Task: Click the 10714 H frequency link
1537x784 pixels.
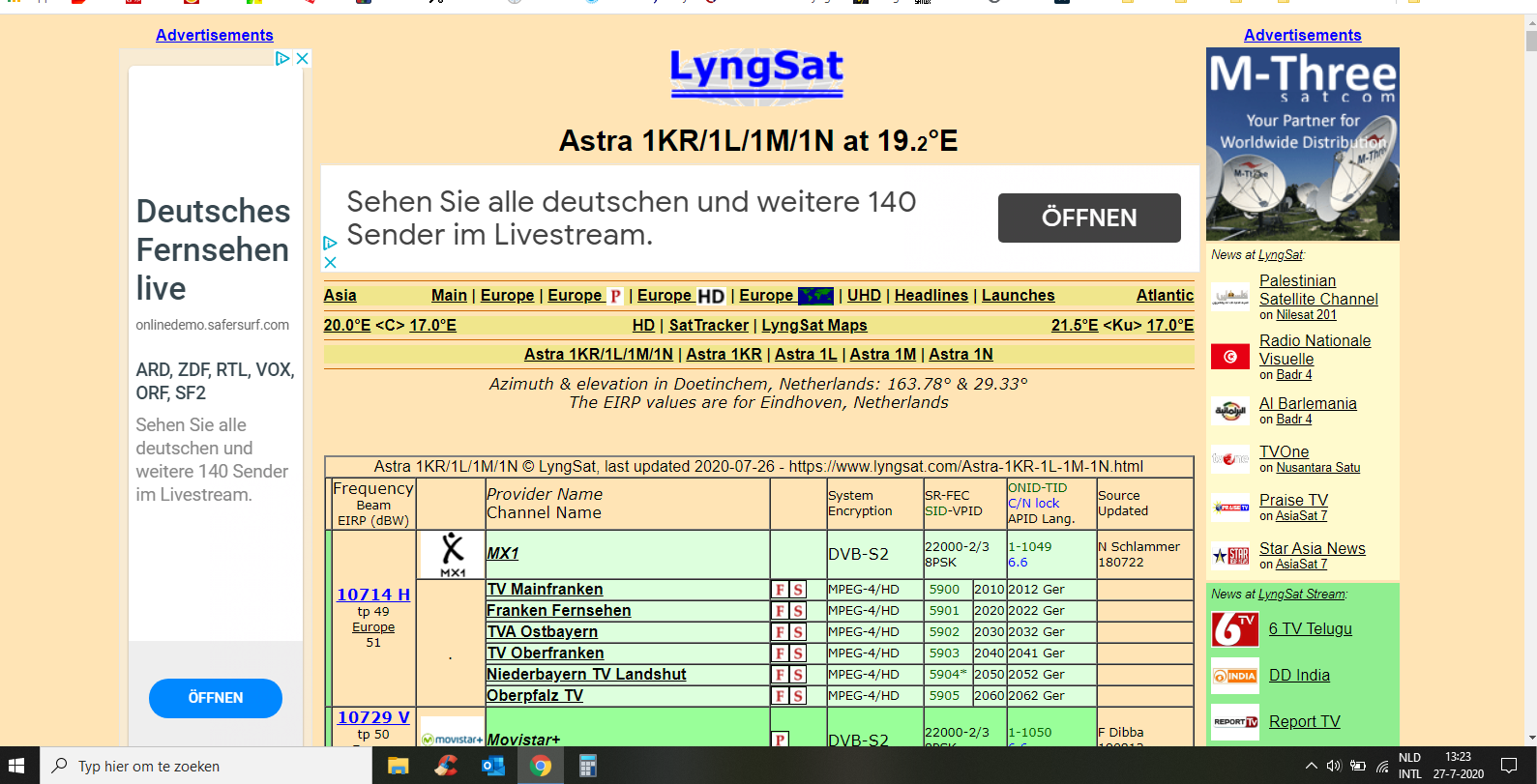Action: tap(373, 595)
